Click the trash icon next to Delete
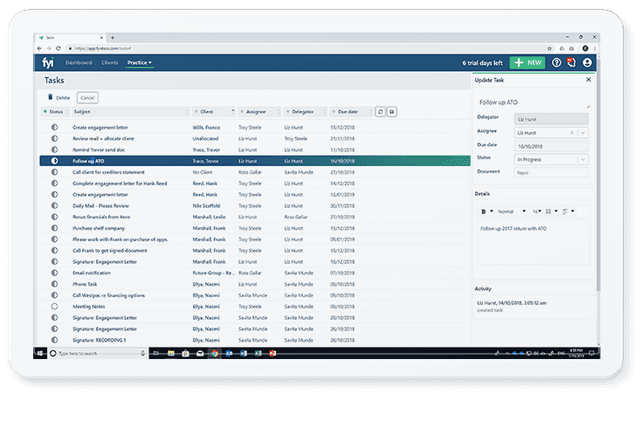Screen dimensions: 640x430 pos(50,97)
